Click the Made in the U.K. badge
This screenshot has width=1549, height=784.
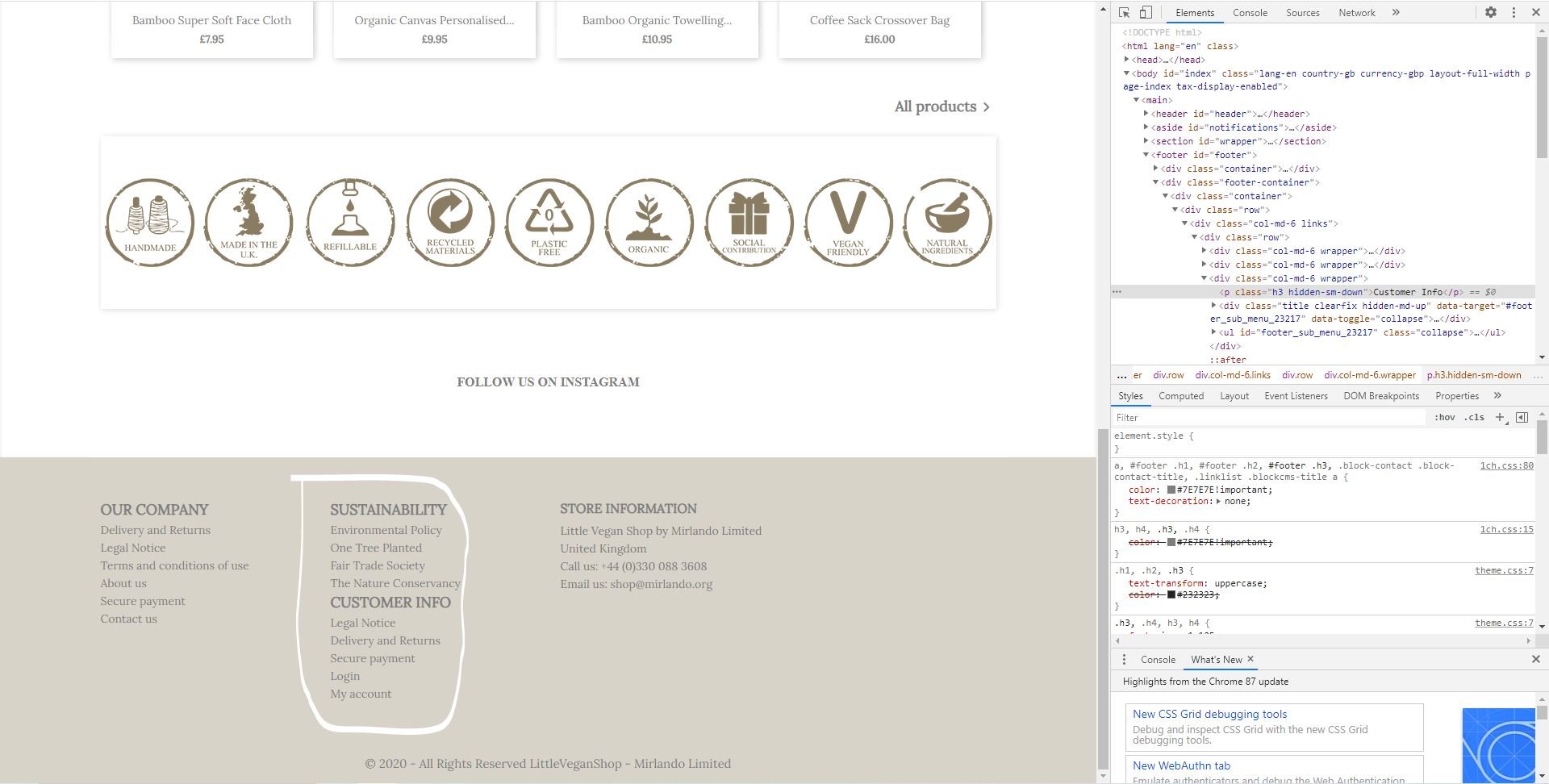coord(248,223)
